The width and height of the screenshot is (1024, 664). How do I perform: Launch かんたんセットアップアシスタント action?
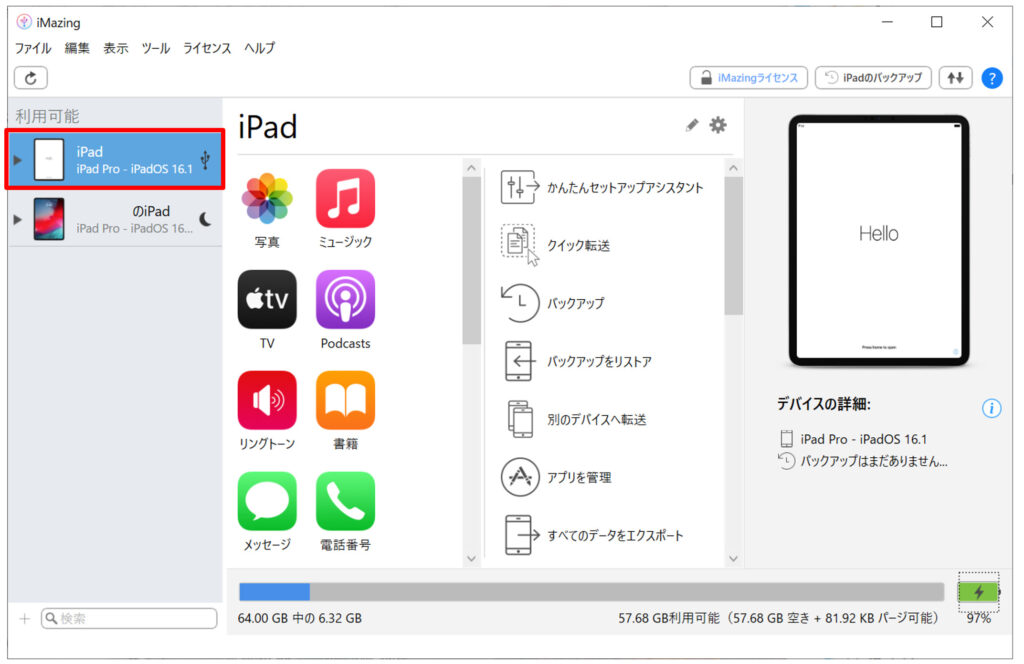[x=601, y=187]
